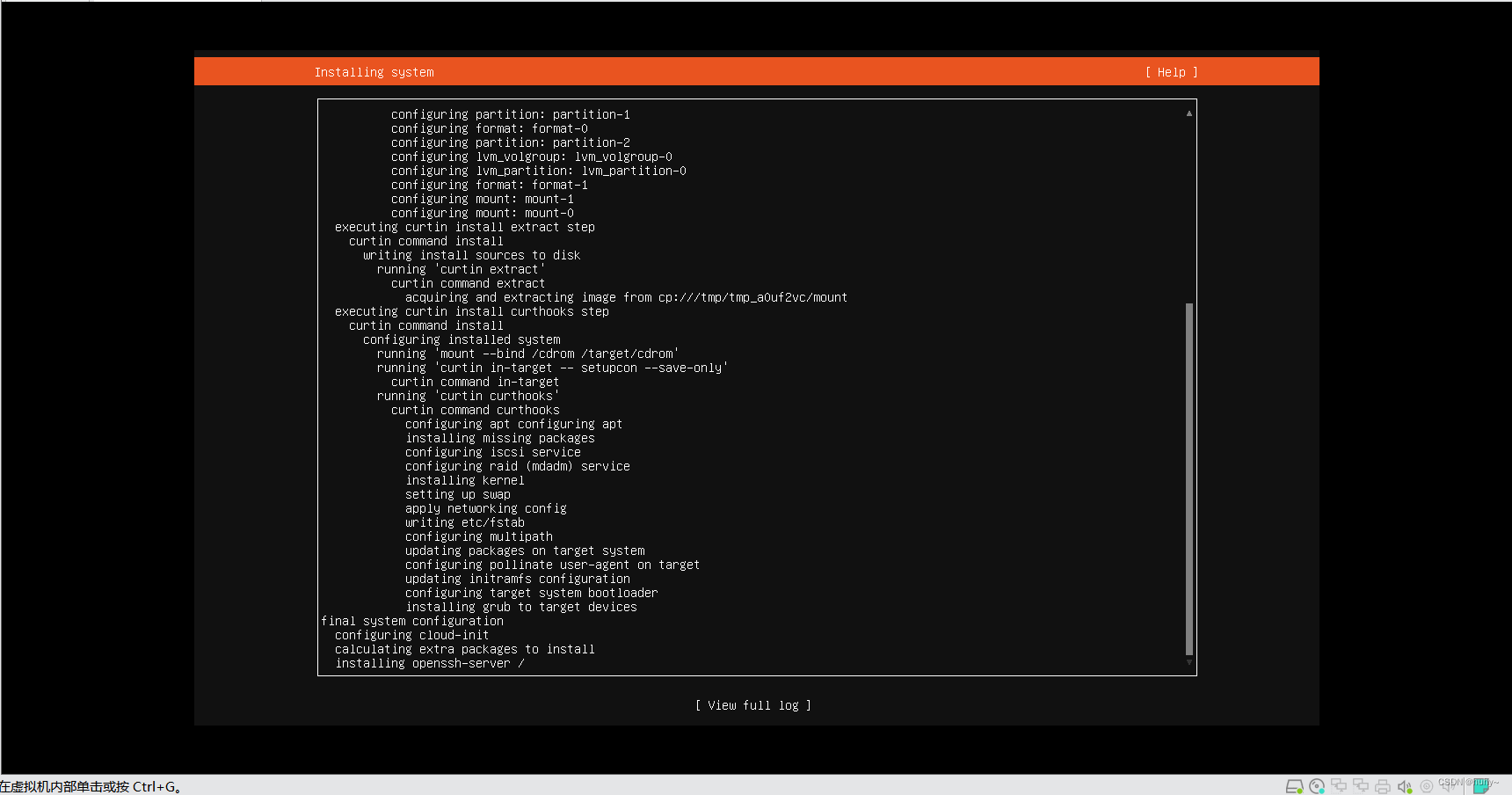Viewport: 1512px width, 795px height.
Task: Click the log panel scrollbar thumb
Action: tap(1189, 479)
